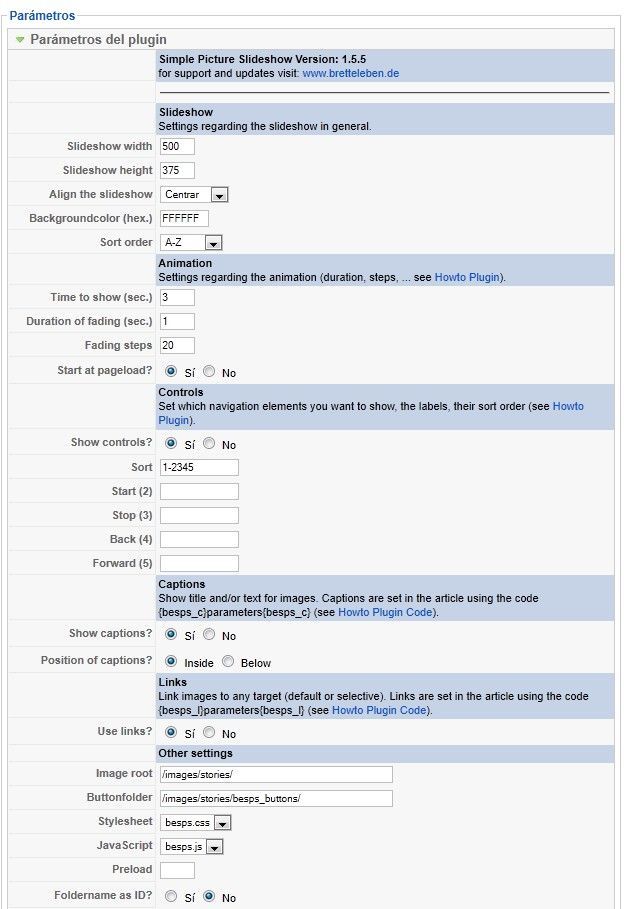Click the Time to show input field
Viewport: 635px width, 909px height.
[x=177, y=297]
